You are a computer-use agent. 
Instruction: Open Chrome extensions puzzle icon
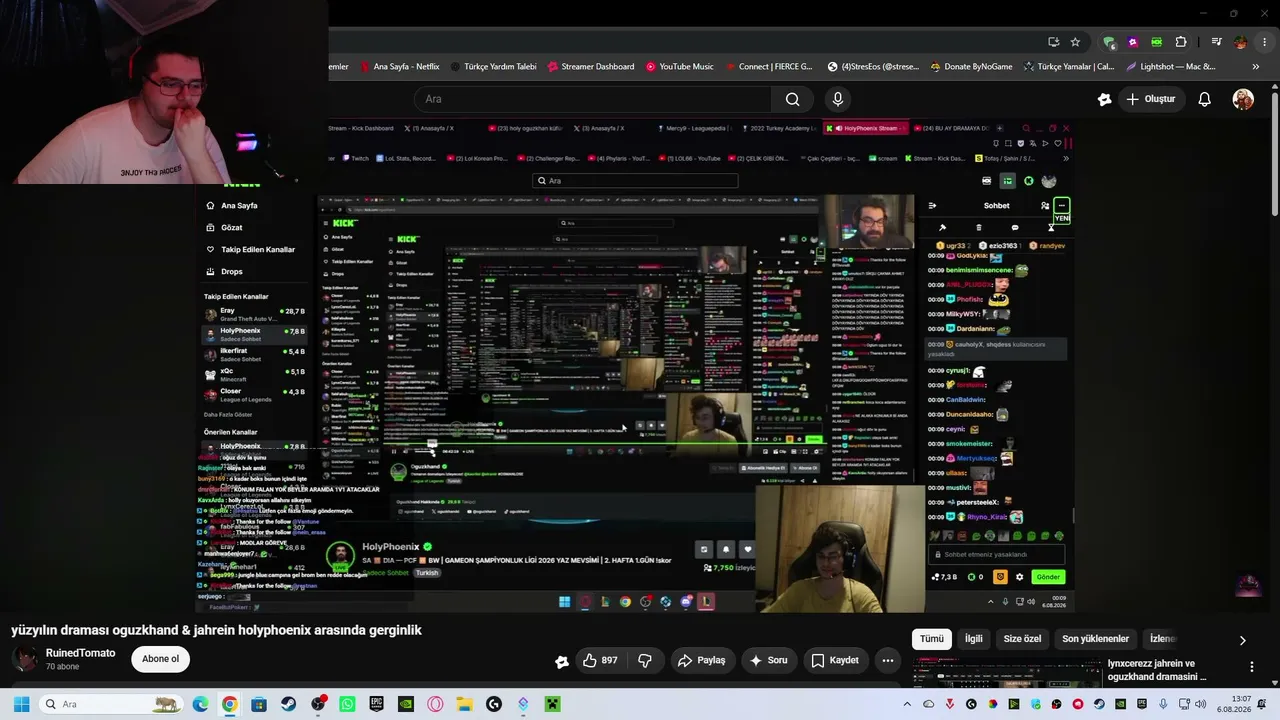1181,42
